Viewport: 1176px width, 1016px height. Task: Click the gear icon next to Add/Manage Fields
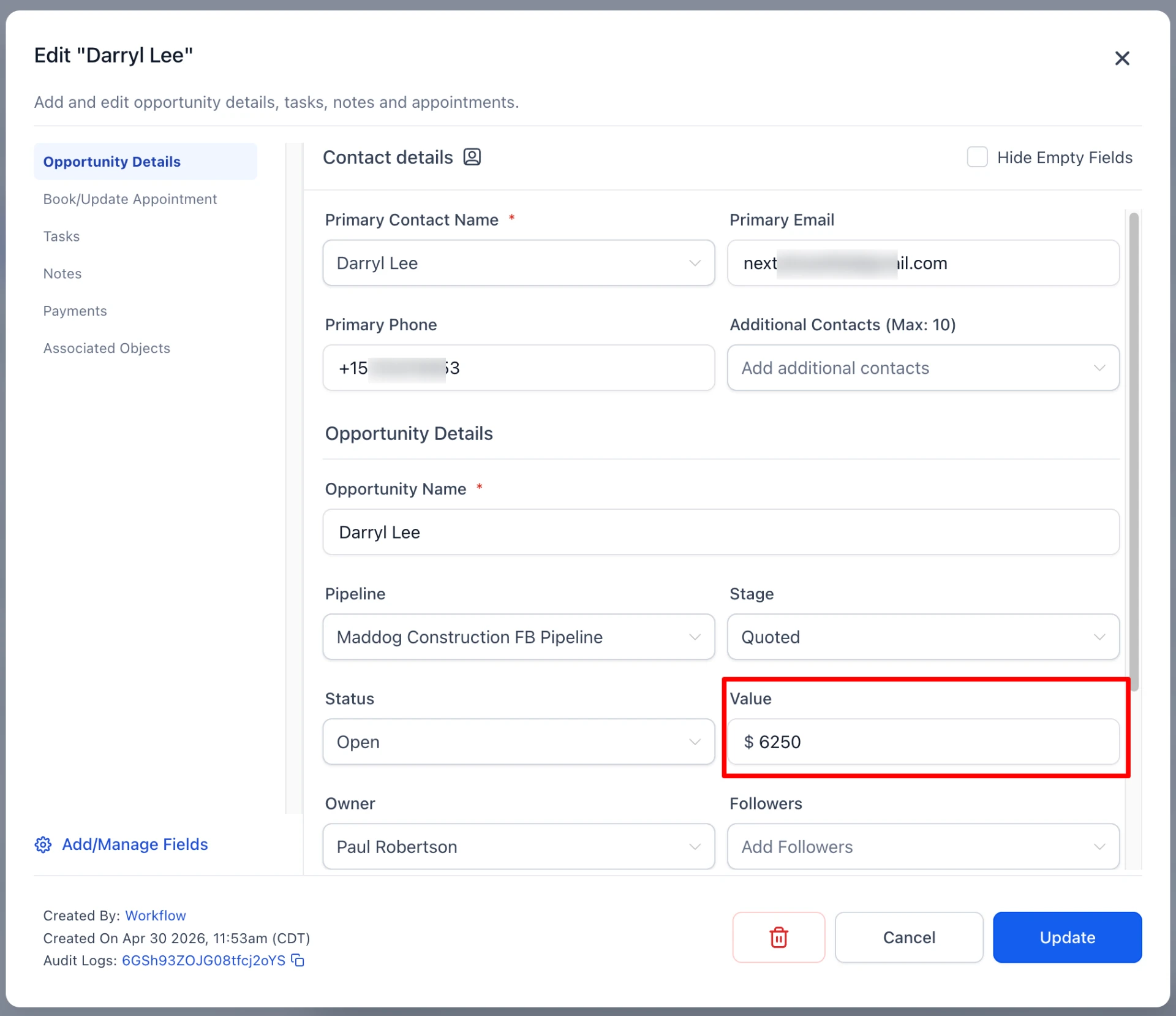[x=43, y=844]
